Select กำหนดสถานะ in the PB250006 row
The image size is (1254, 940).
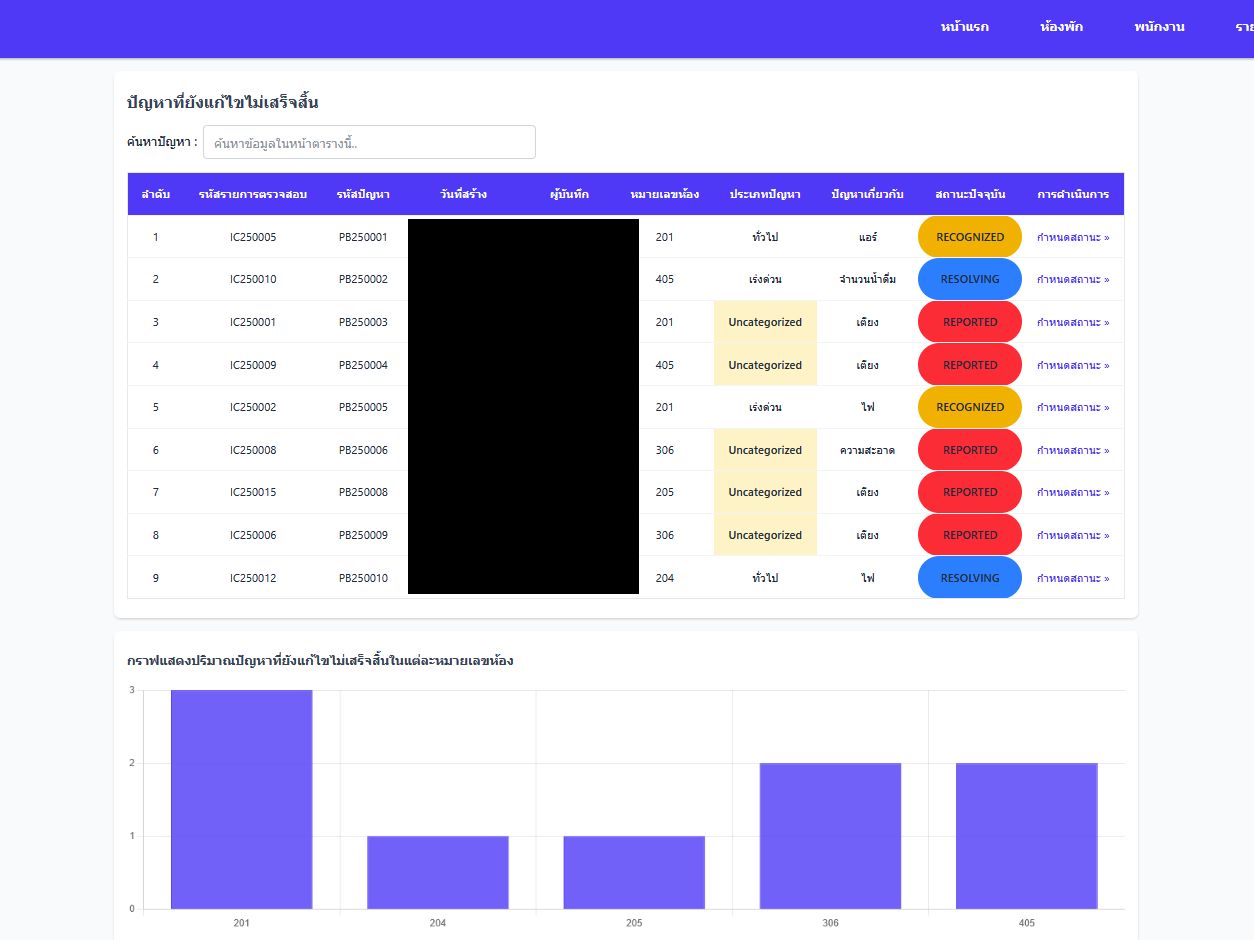(x=1072, y=450)
